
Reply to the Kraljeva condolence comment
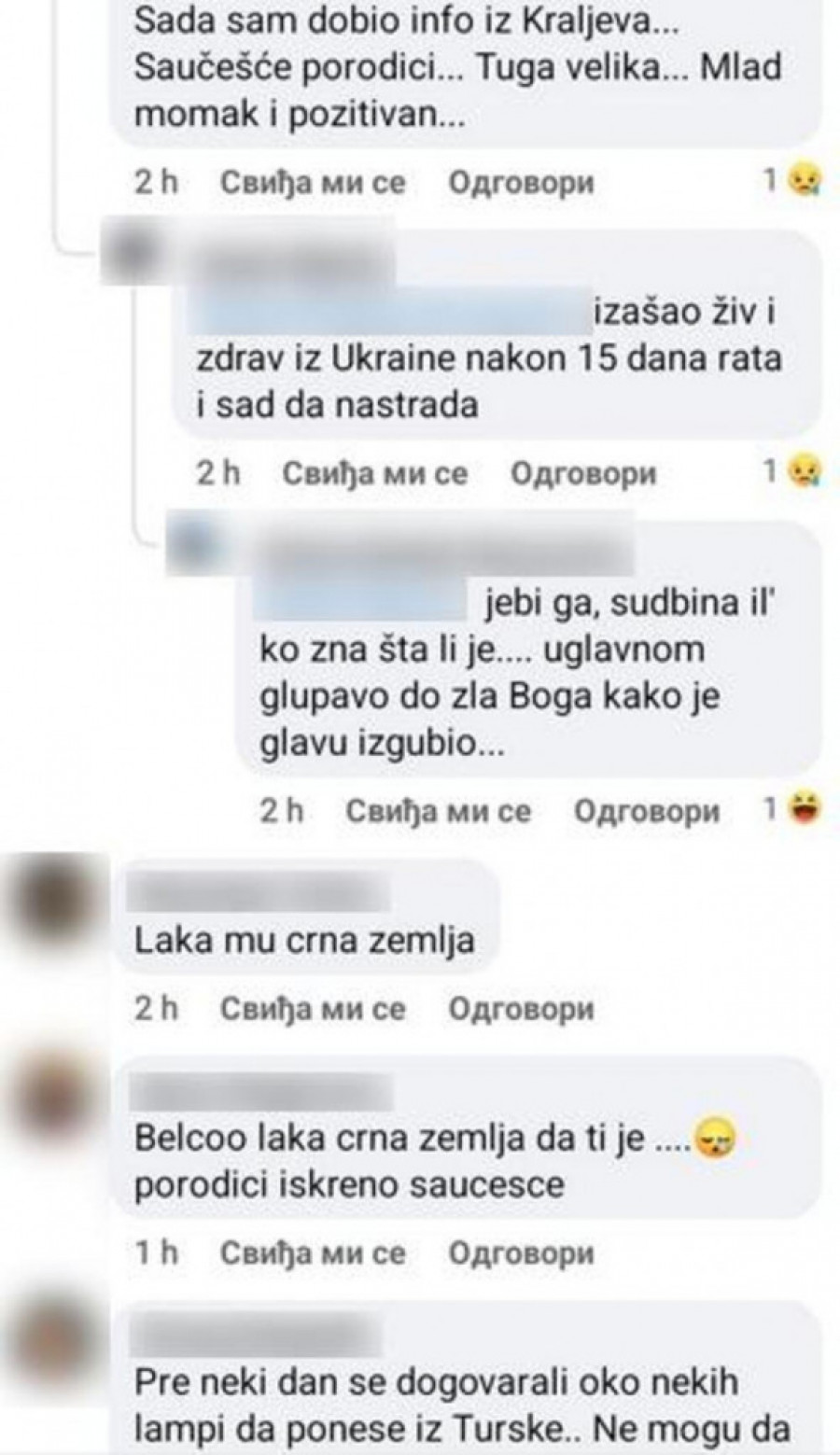(x=521, y=182)
